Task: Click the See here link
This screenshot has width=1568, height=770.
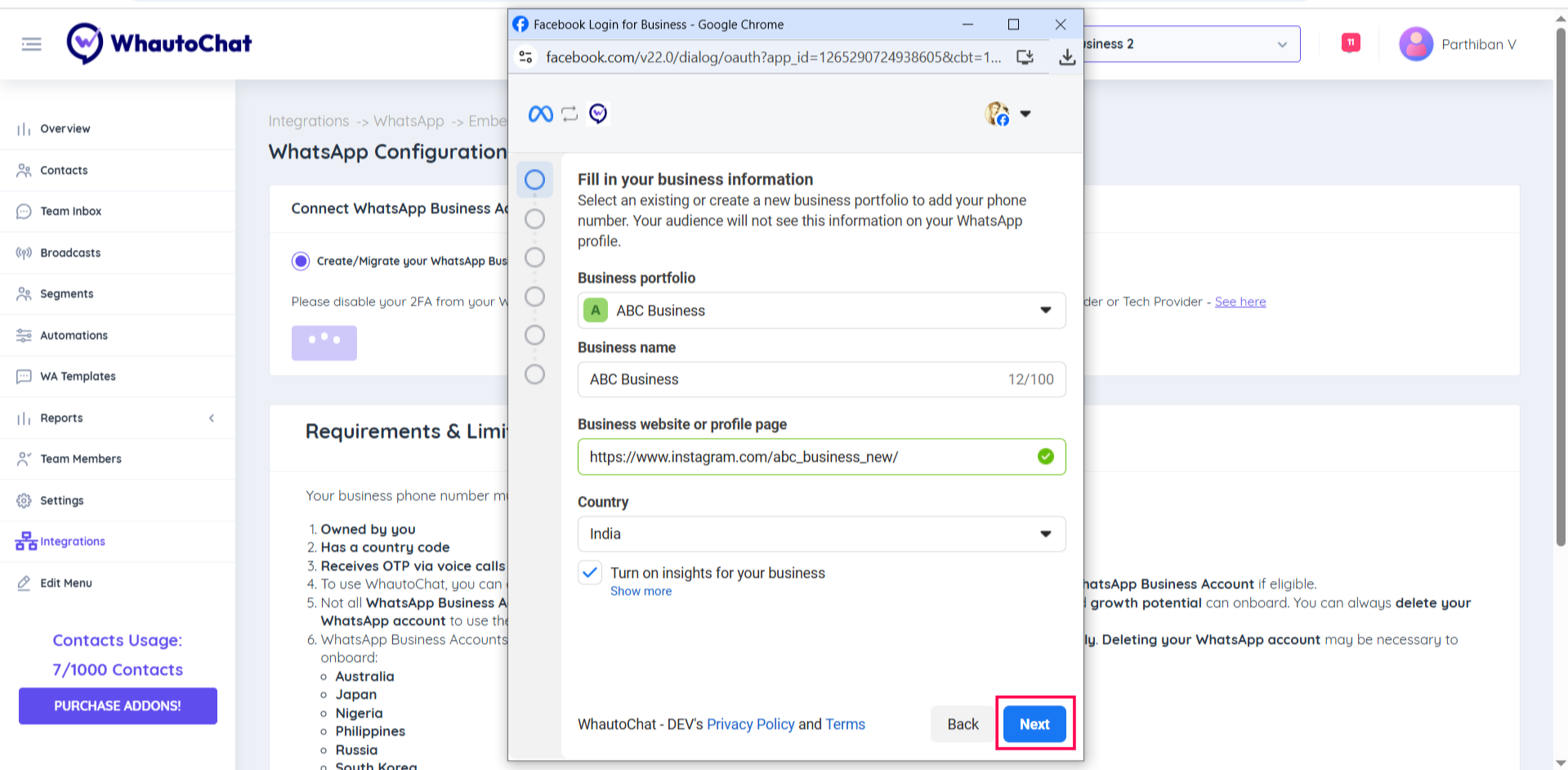Action: tap(1240, 302)
